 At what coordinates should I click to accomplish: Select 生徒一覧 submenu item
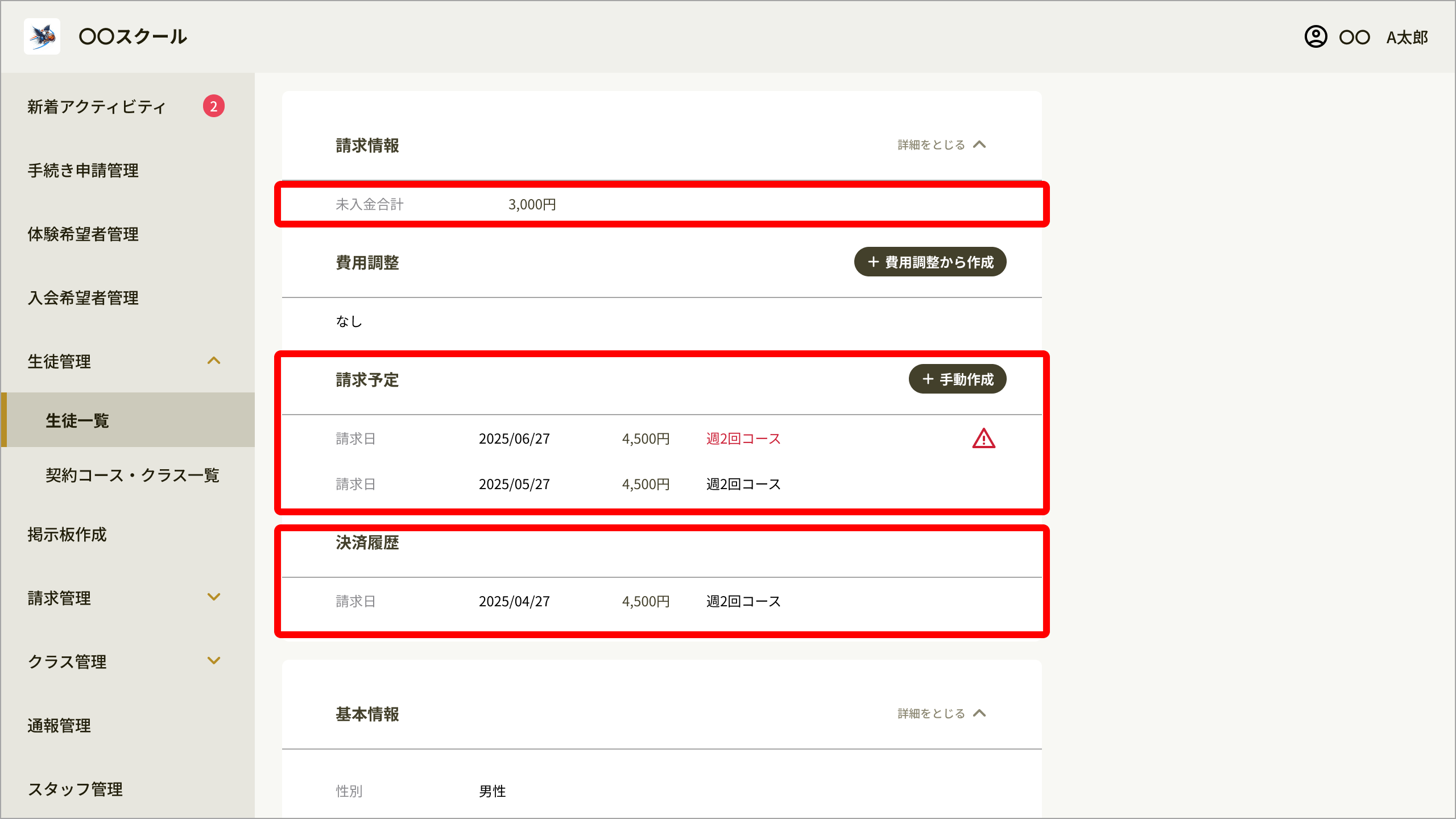[128, 420]
